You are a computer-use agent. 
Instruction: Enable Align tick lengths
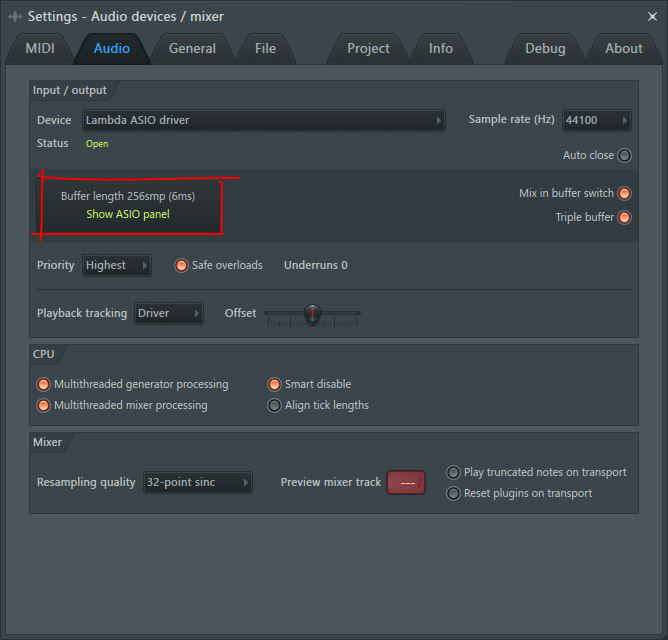274,405
